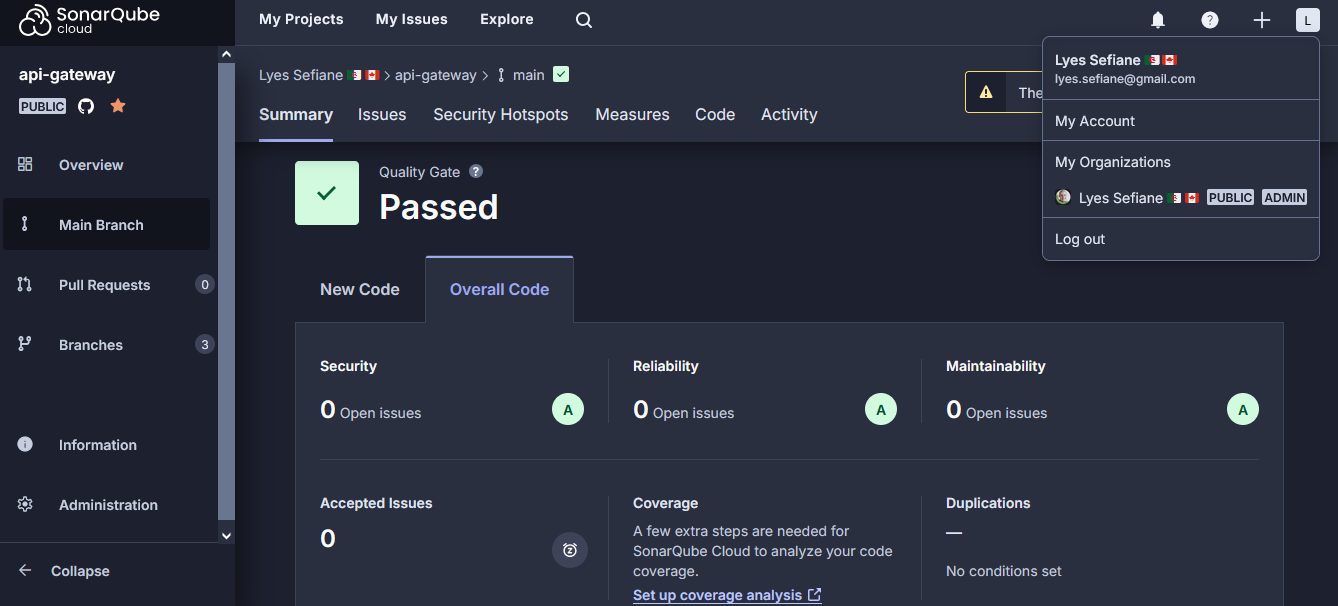The image size is (1338, 606).
Task: Click Log out in user menu
Action: [x=1181, y=239]
